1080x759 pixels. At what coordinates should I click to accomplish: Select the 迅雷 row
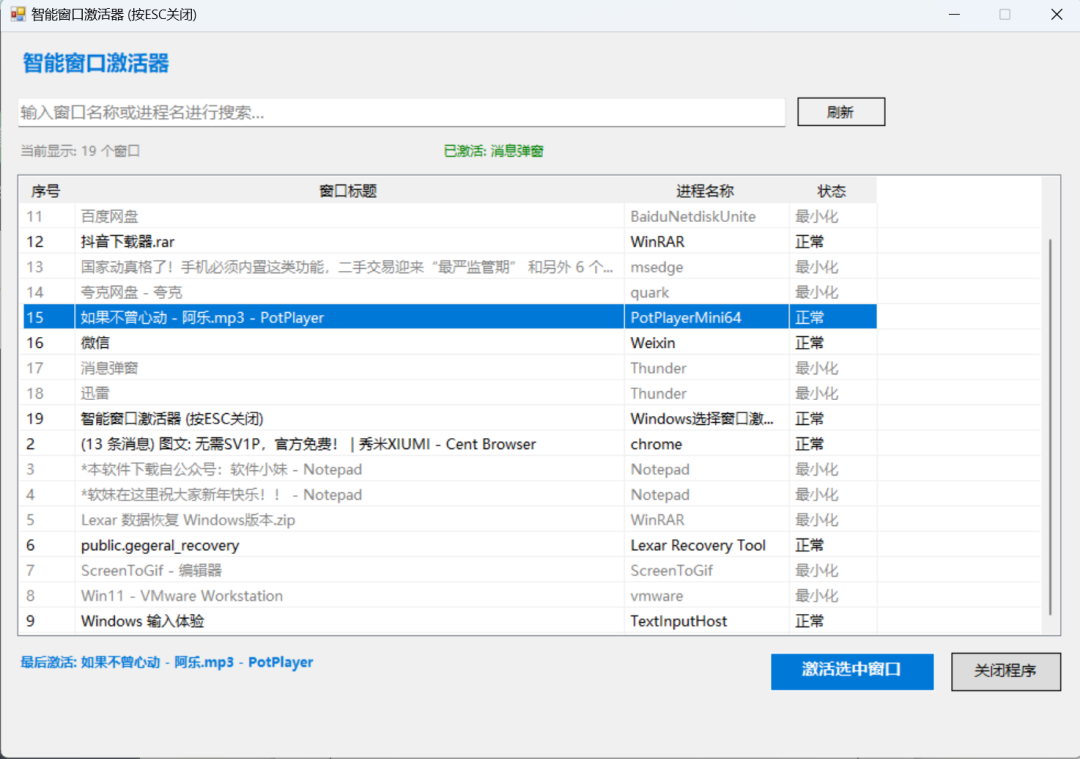450,393
